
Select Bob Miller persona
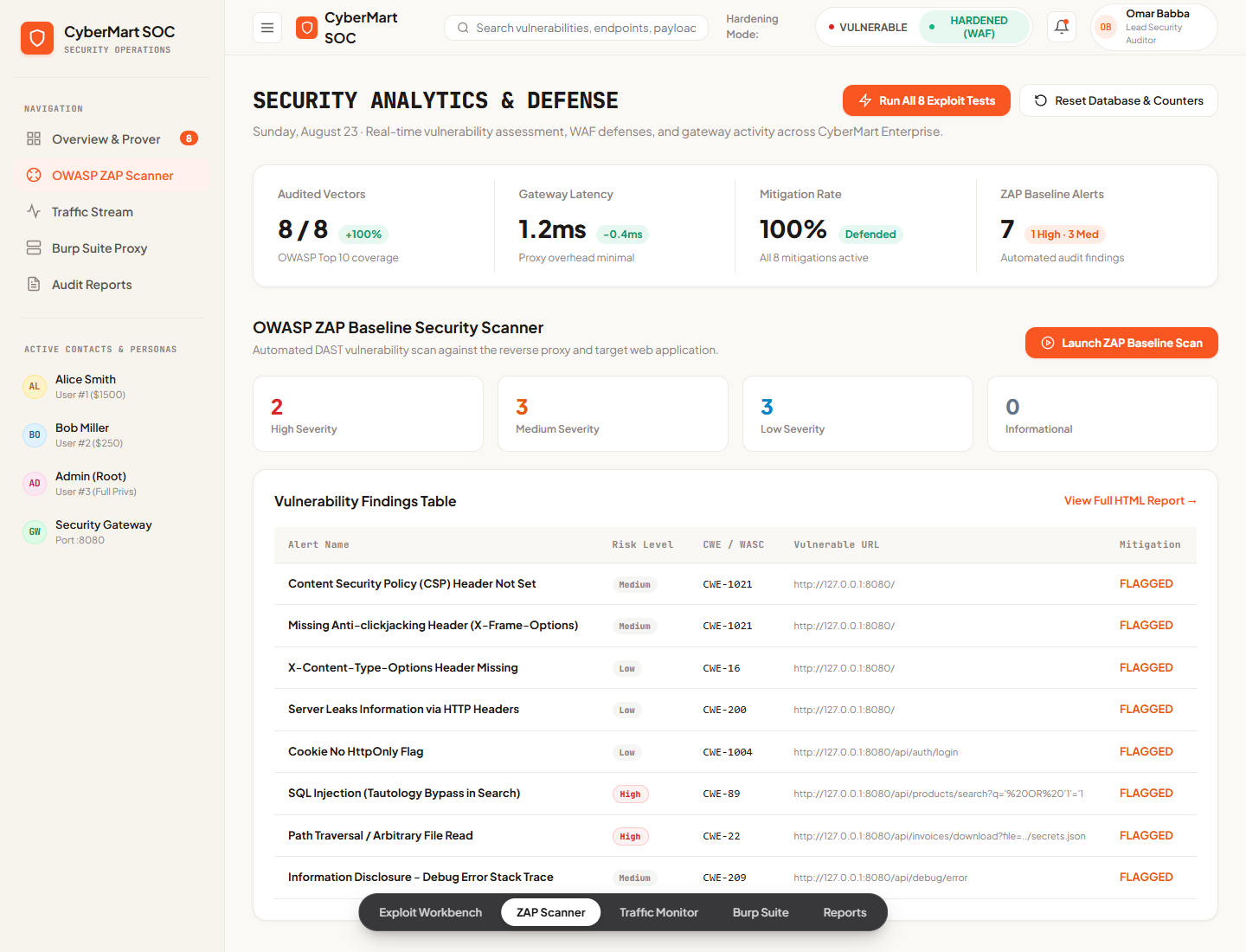point(112,434)
